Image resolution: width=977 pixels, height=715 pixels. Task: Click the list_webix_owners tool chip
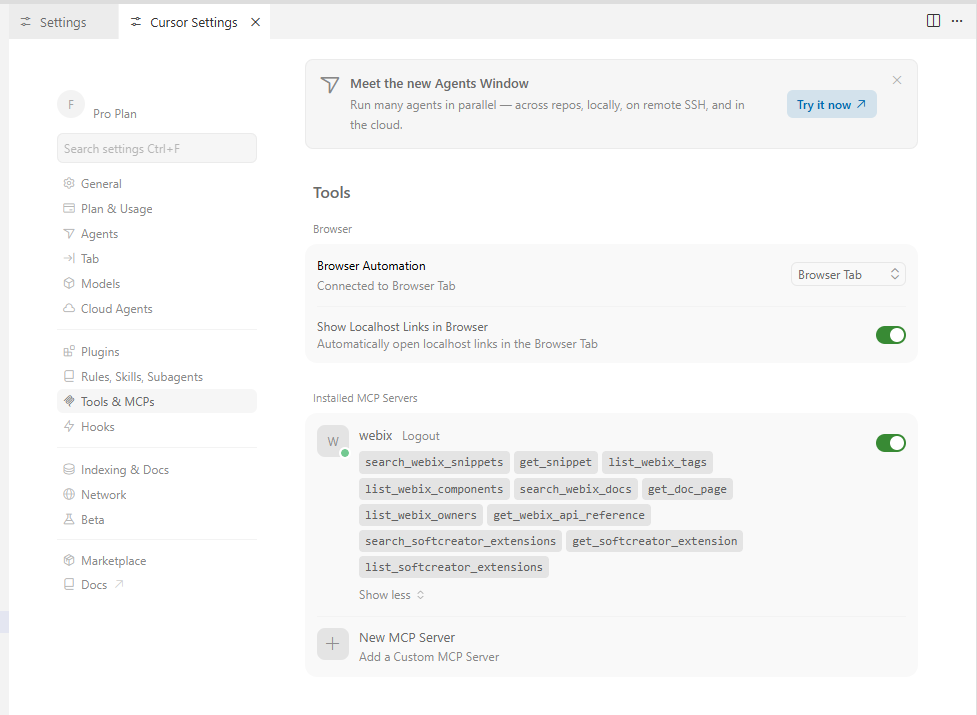point(421,515)
